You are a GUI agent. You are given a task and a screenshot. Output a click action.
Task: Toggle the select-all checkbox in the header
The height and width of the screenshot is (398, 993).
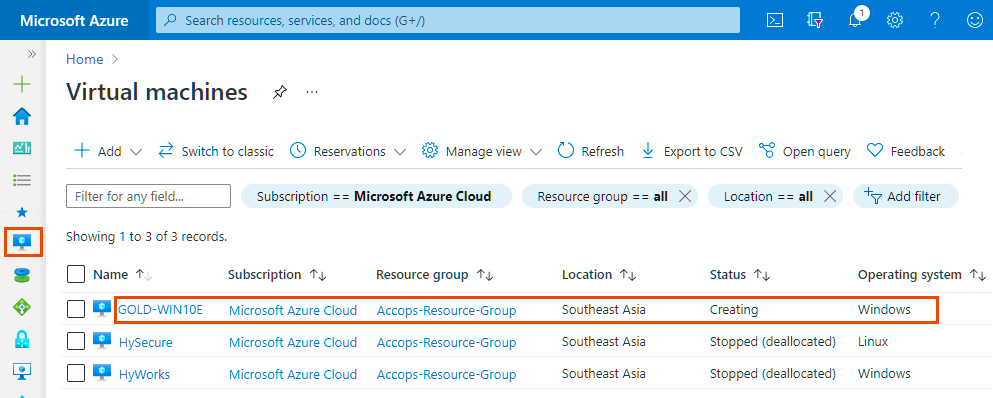76,274
